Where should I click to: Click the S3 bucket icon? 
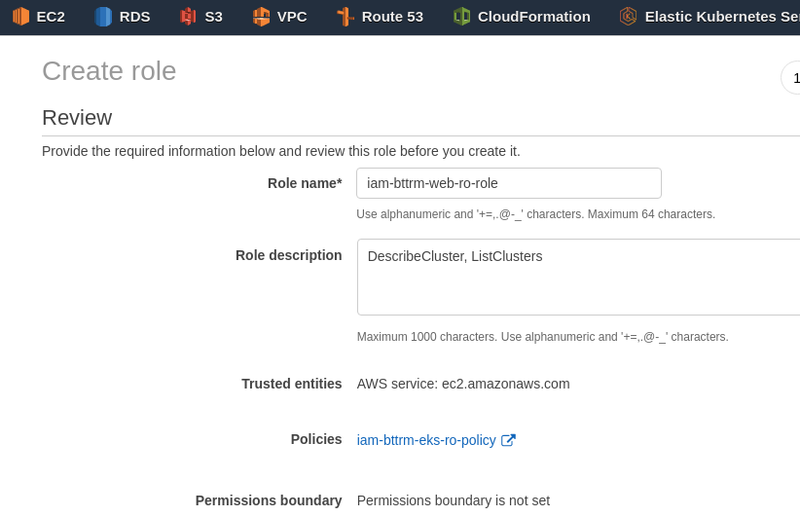tap(188, 16)
